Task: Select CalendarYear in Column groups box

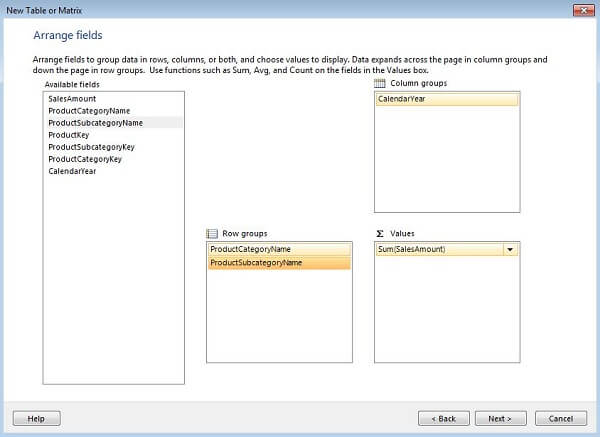Action: 447,99
